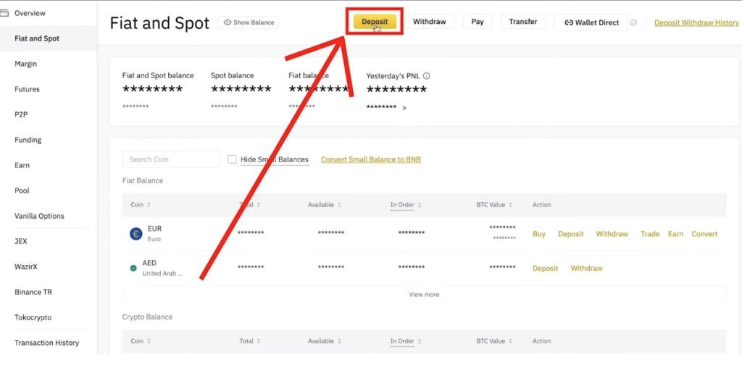Click View more under Fiat Balance
This screenshot has height=369, width=744.
point(424,295)
